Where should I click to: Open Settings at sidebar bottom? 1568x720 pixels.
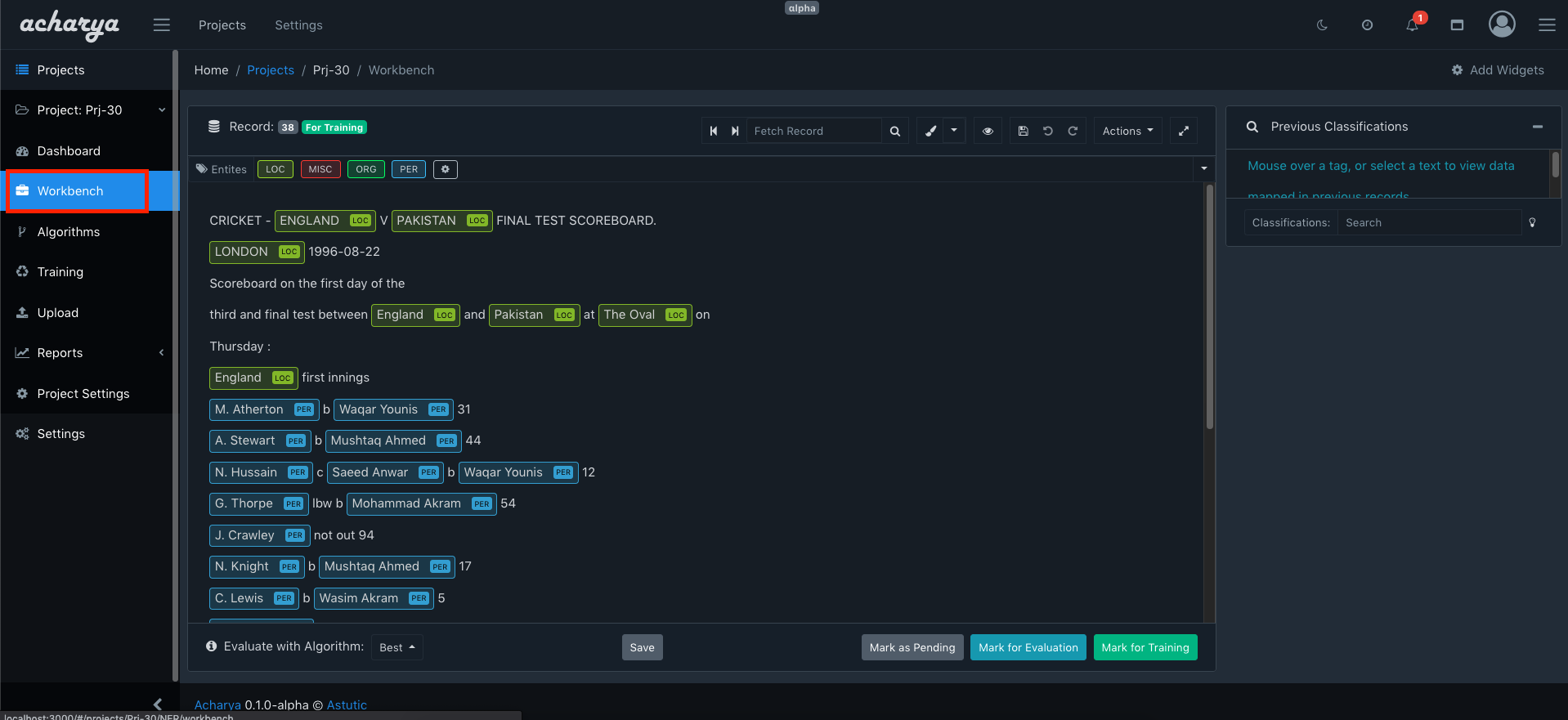86,434
